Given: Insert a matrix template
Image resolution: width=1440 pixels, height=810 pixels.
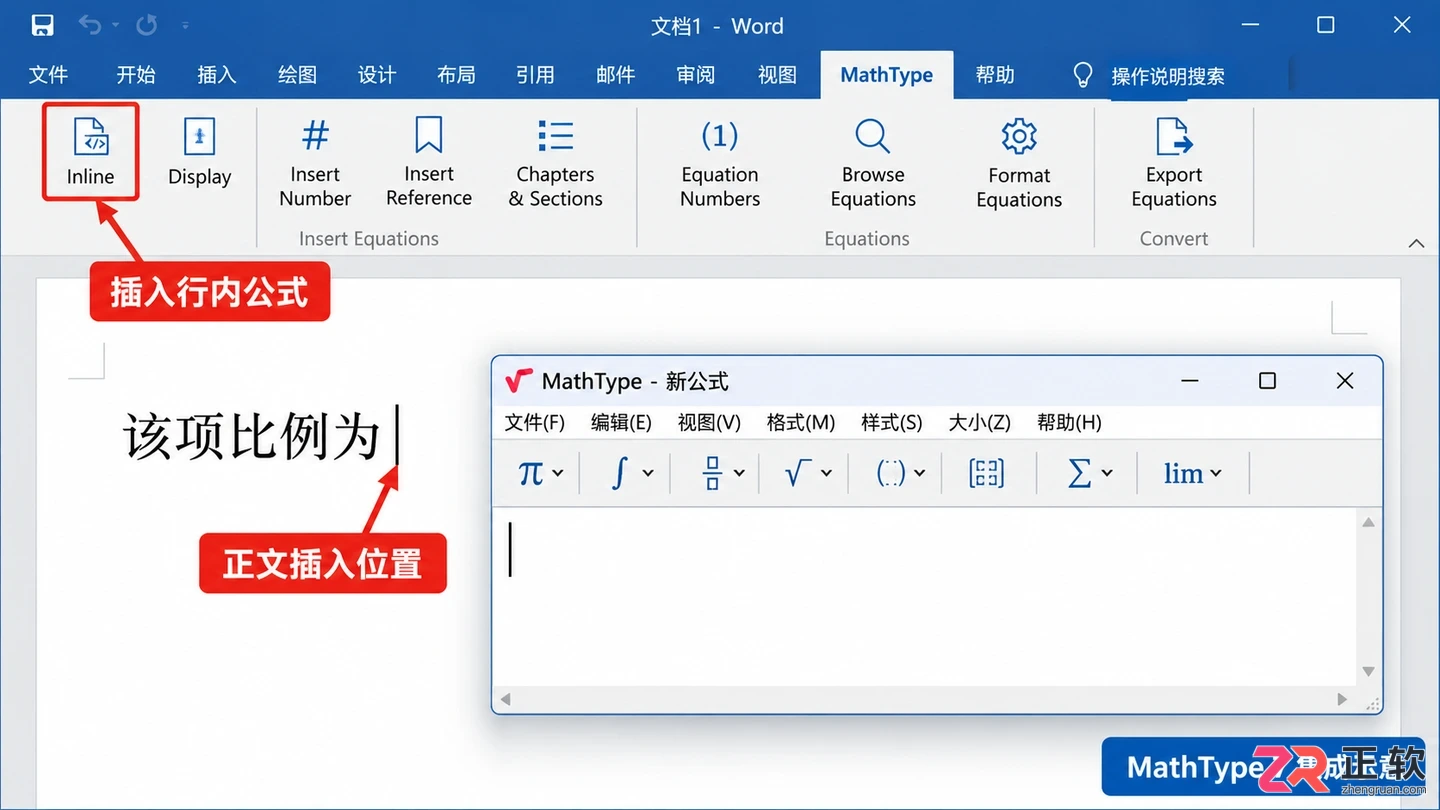Looking at the screenshot, I should coord(987,473).
